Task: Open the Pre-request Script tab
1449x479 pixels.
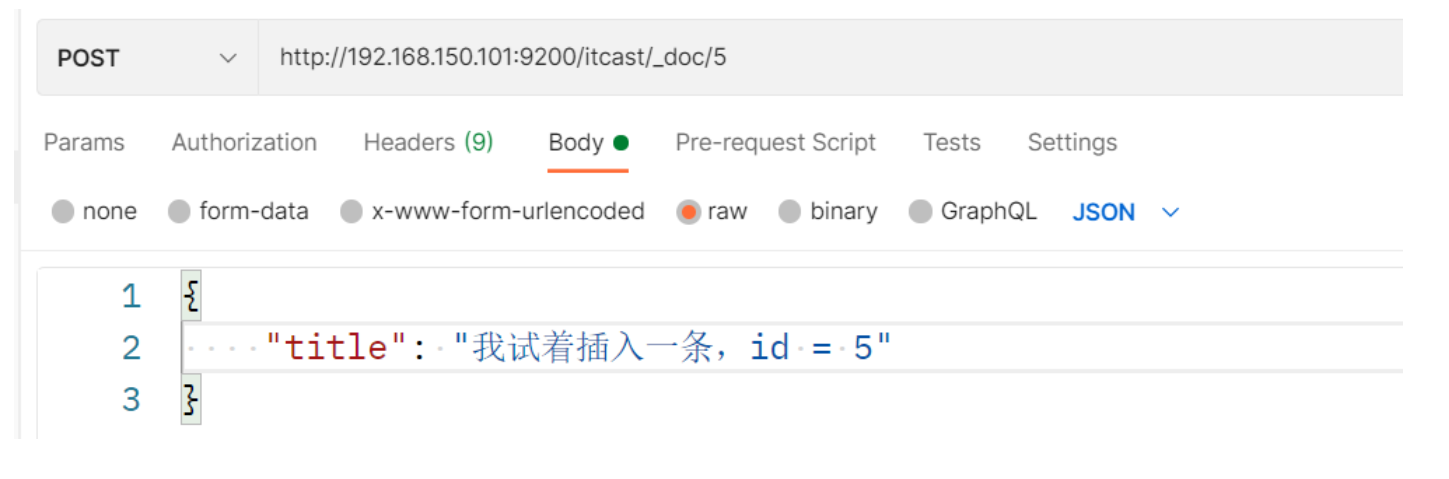Action: [x=775, y=143]
